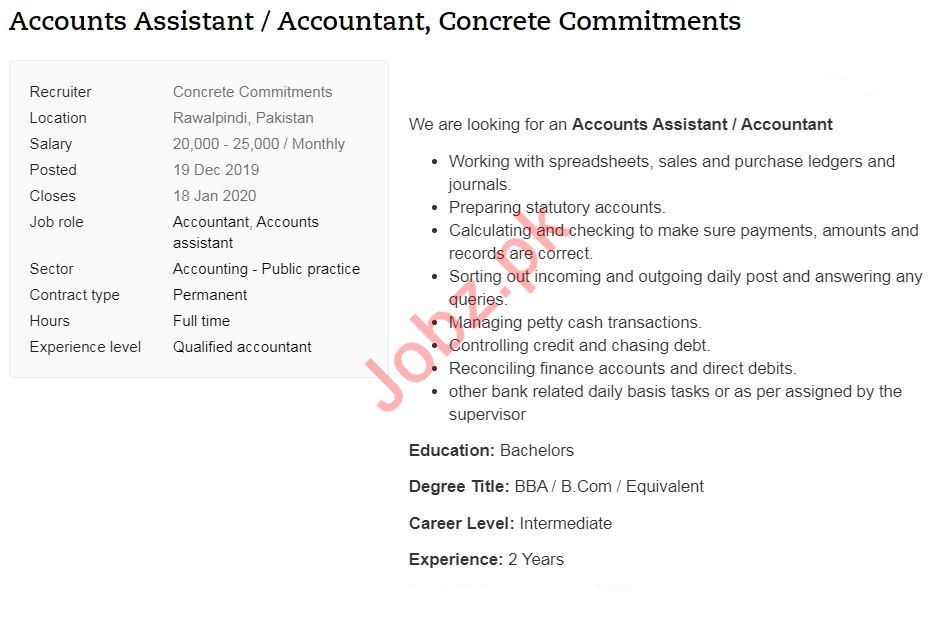This screenshot has width=934, height=620.
Task: Click the Career Level: Intermediate line
Action: [510, 524]
